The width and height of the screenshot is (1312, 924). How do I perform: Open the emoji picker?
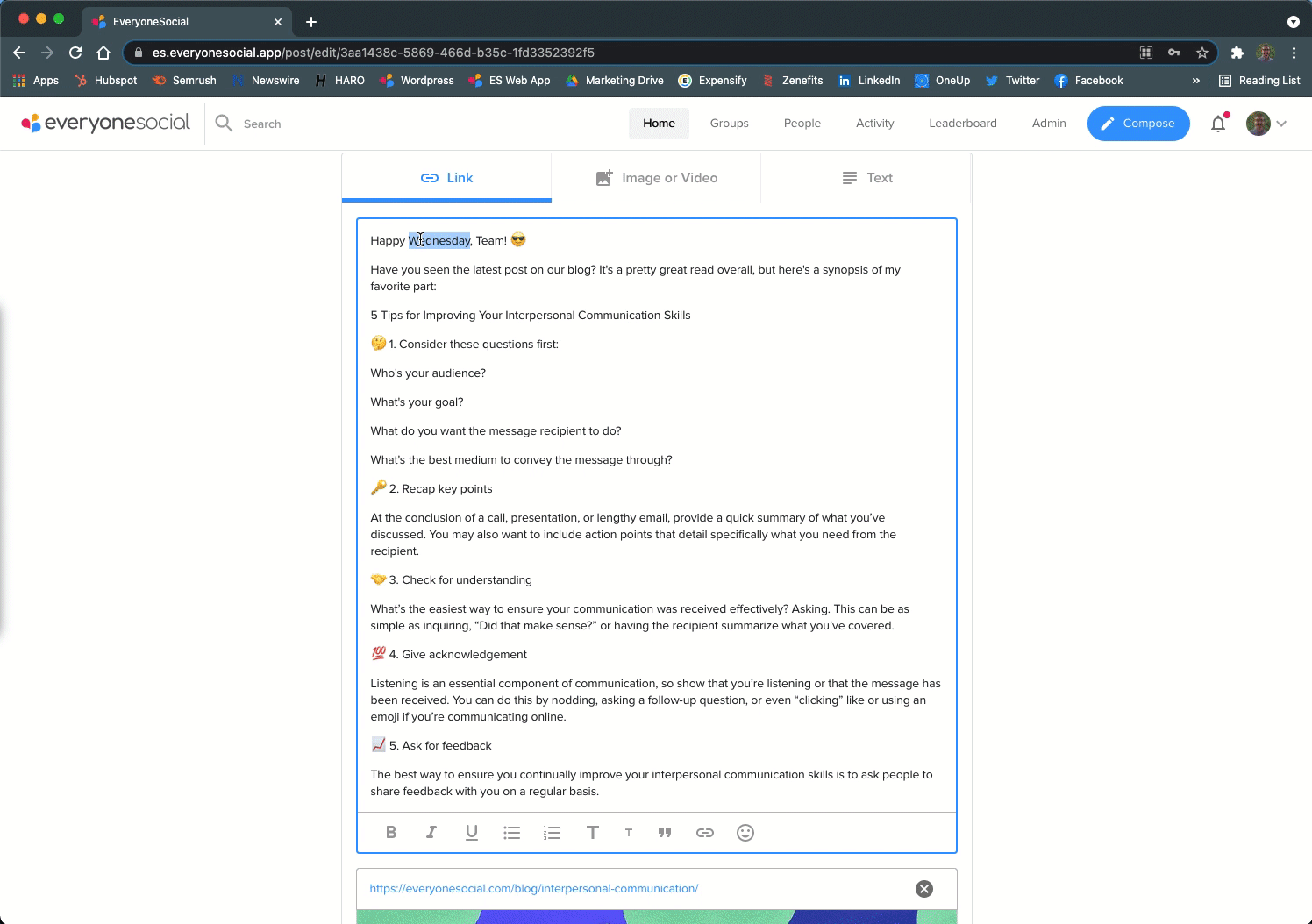coord(745,833)
